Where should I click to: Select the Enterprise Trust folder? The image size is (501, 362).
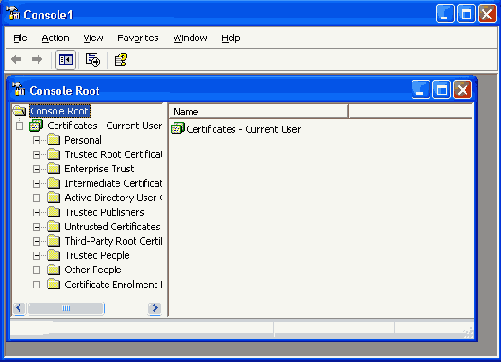point(99,169)
